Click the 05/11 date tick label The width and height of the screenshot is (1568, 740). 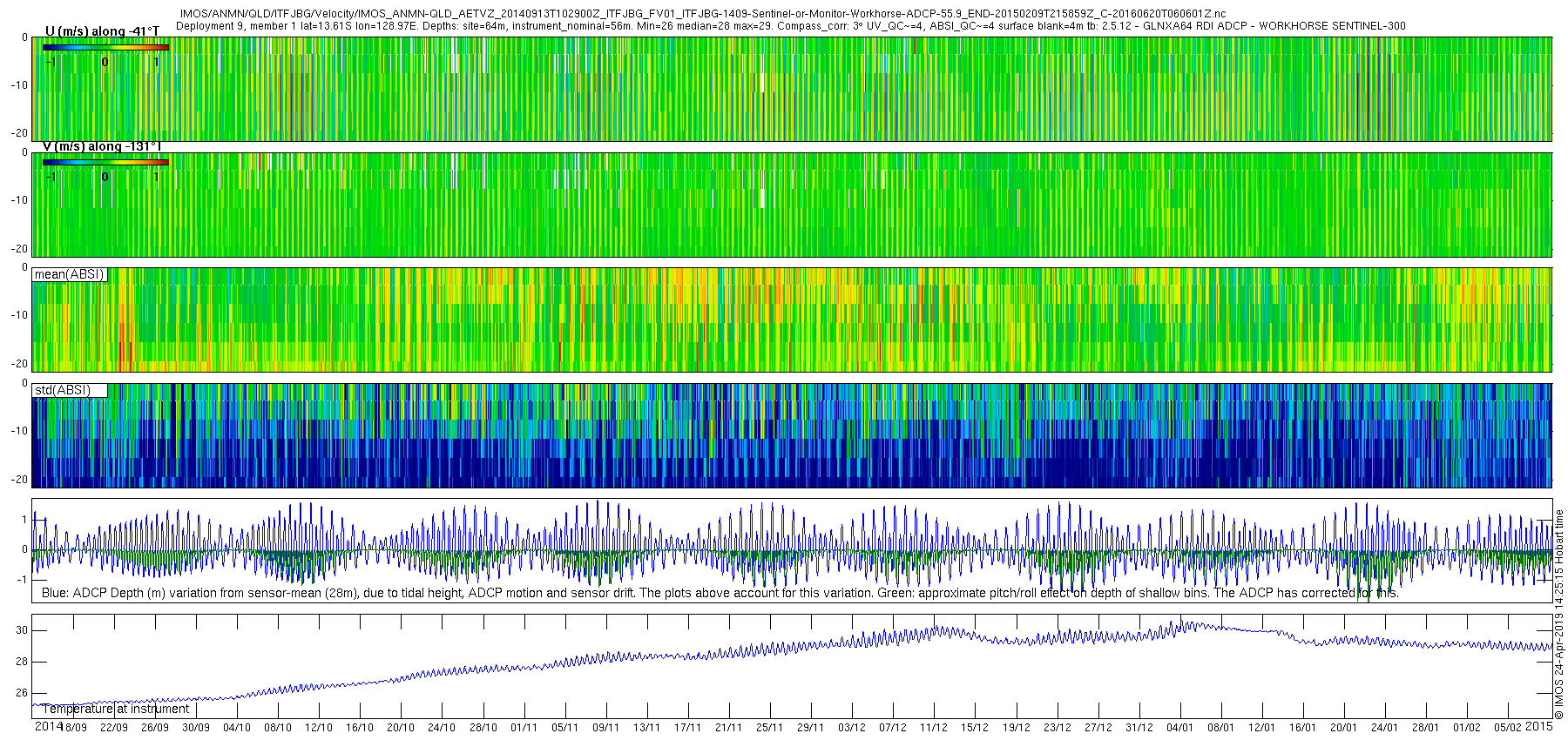[564, 728]
